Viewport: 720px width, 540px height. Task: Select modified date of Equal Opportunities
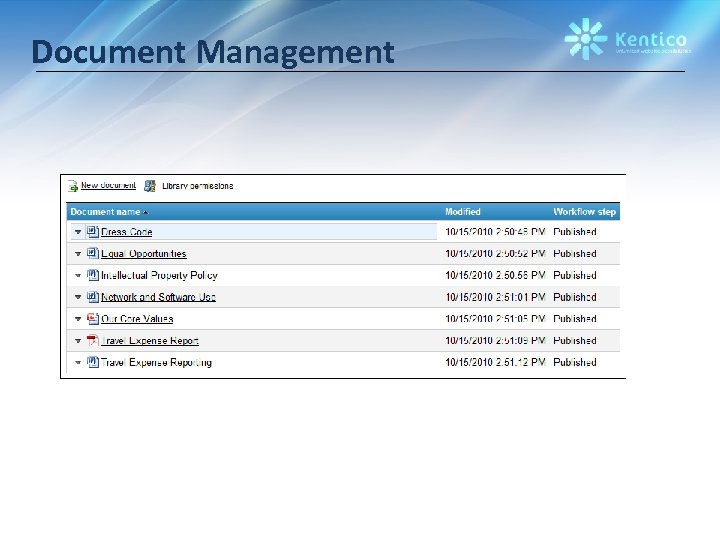click(495, 253)
